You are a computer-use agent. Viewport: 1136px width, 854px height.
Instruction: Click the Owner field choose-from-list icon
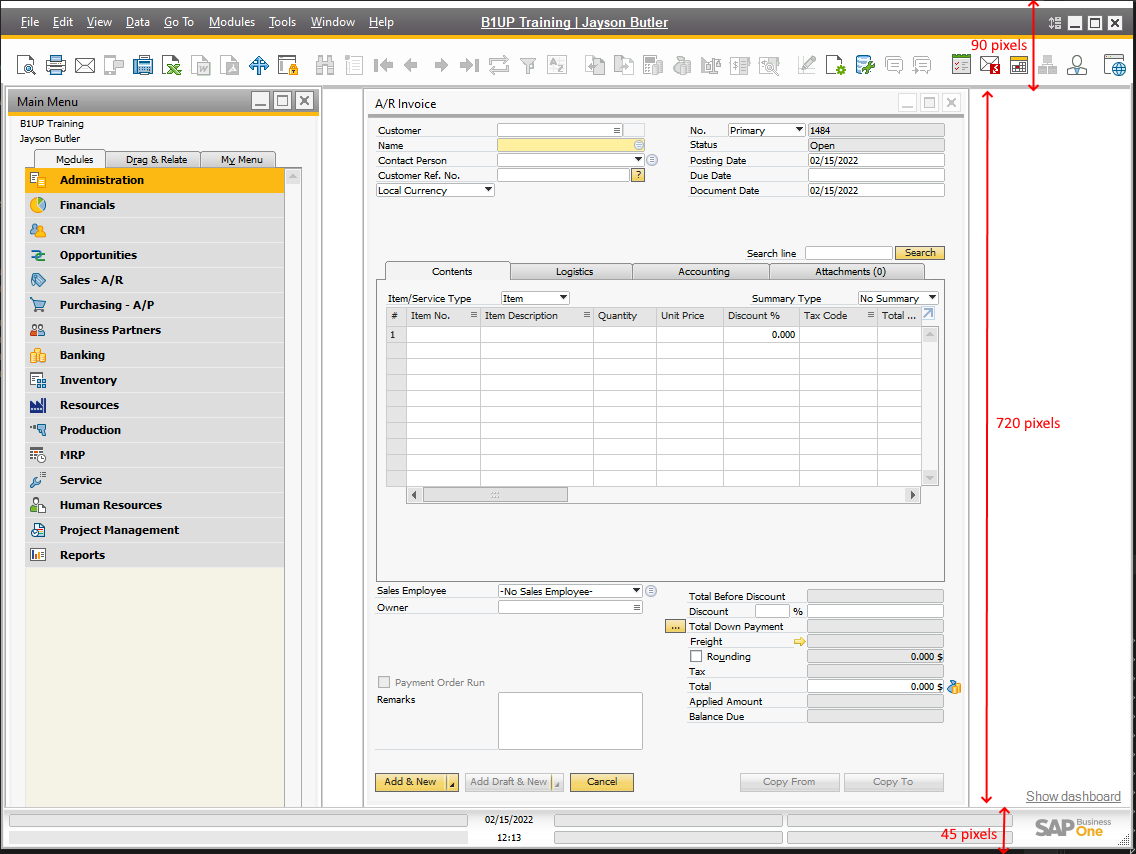pos(637,608)
